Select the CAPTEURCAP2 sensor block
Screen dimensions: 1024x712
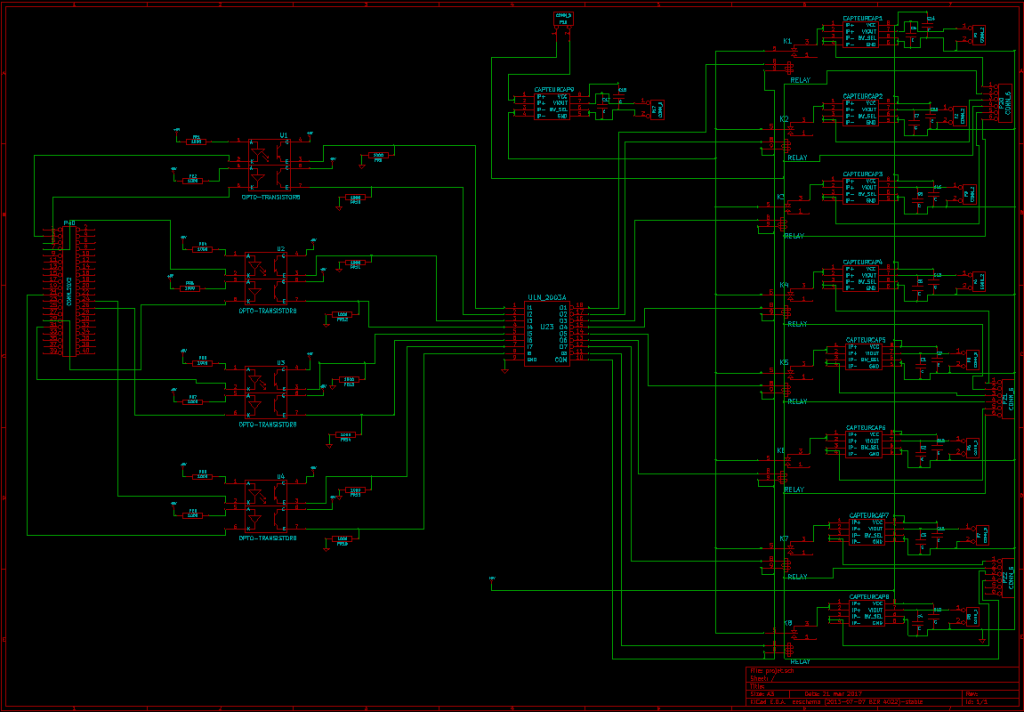pos(861,112)
